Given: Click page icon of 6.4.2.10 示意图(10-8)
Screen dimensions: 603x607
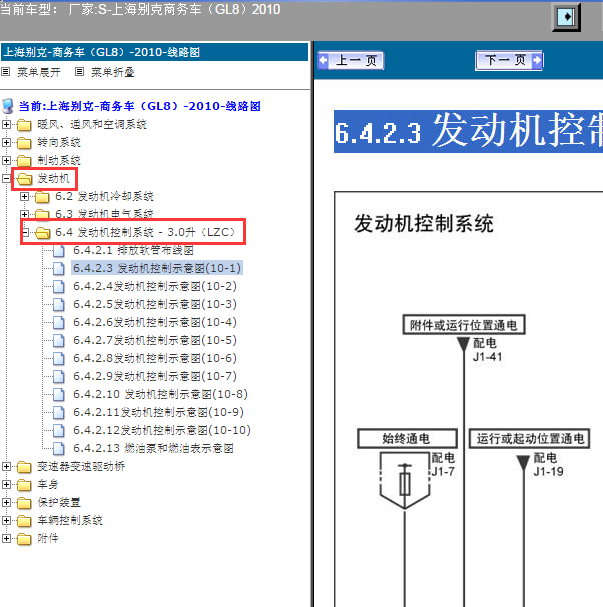Looking at the screenshot, I should pos(58,395).
